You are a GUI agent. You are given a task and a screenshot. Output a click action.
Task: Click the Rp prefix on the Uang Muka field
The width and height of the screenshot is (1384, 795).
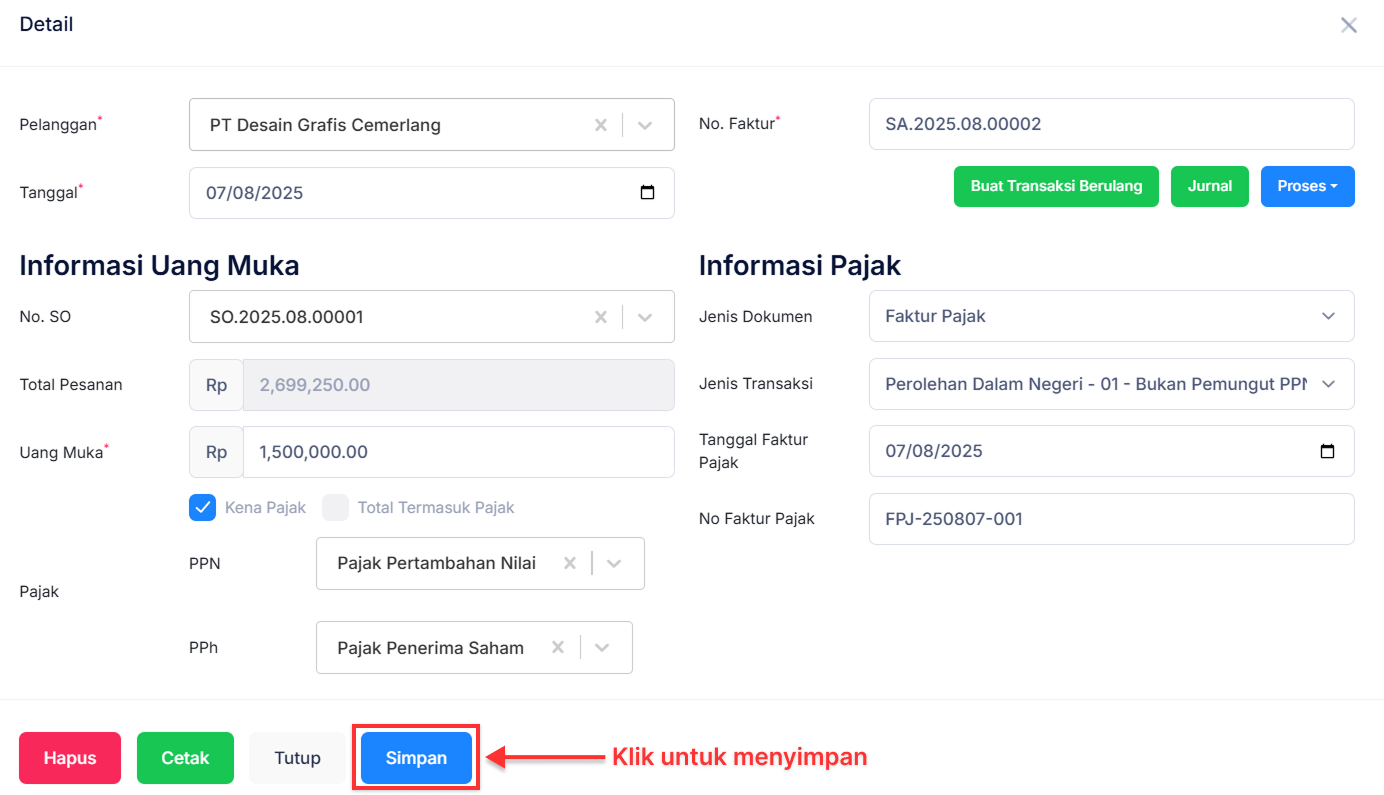coord(215,451)
